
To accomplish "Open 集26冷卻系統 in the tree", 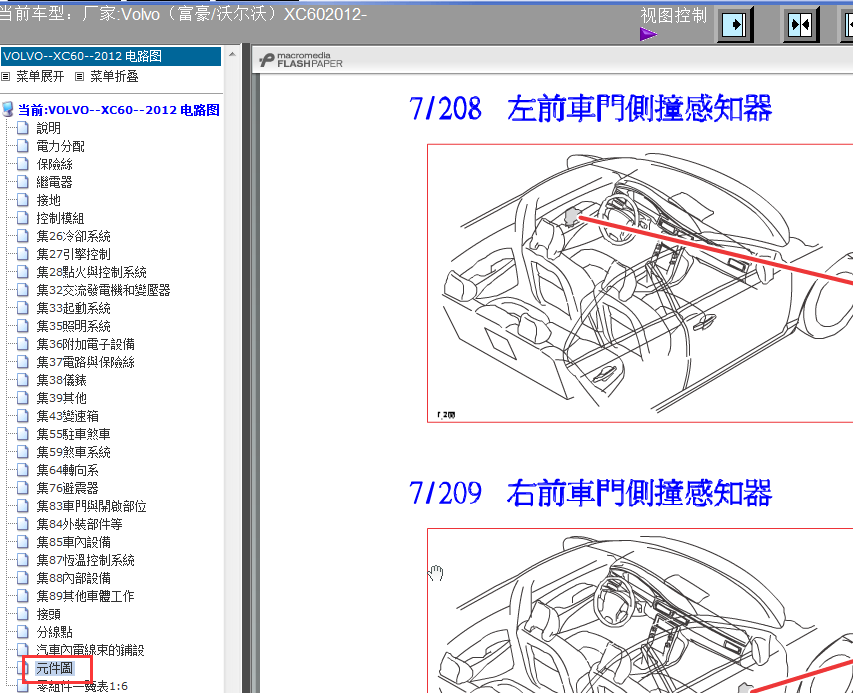I will [x=73, y=236].
